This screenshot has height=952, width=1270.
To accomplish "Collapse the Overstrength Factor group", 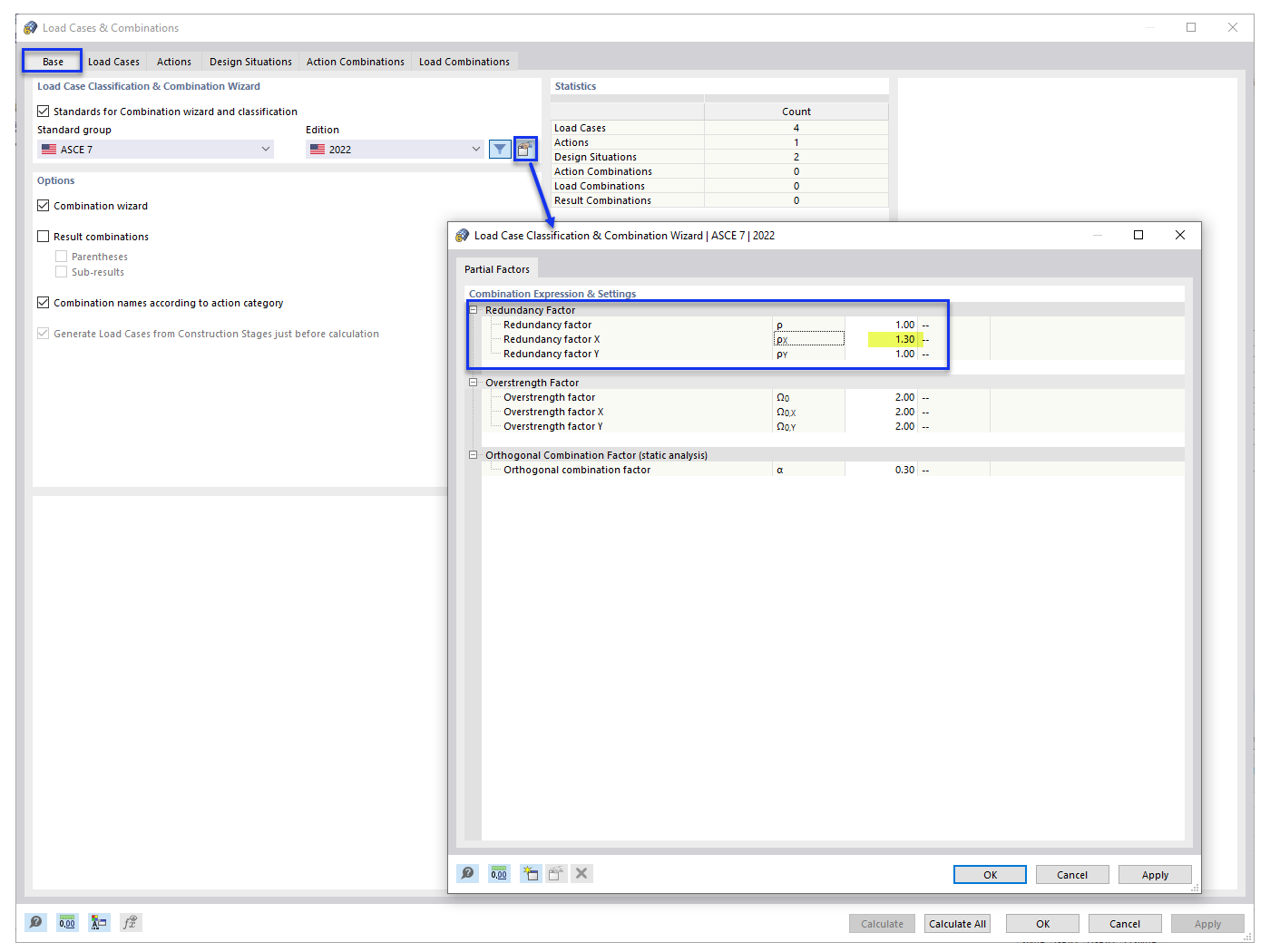I will [473, 383].
